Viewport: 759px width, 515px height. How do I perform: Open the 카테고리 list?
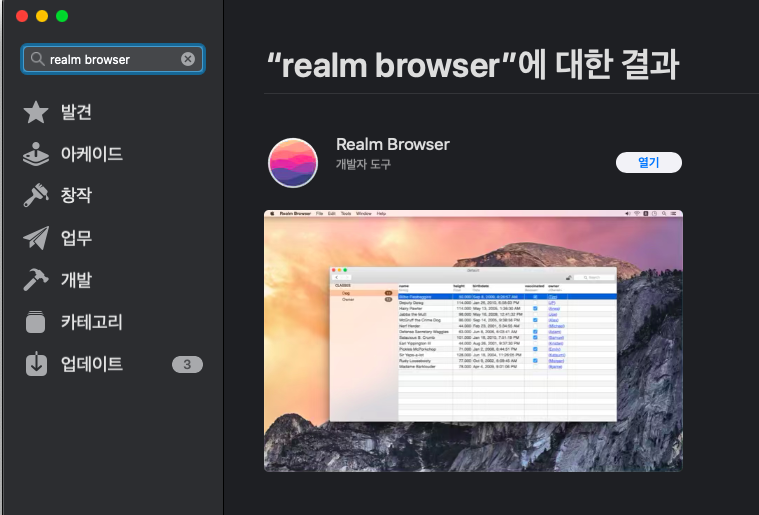[x=91, y=322]
